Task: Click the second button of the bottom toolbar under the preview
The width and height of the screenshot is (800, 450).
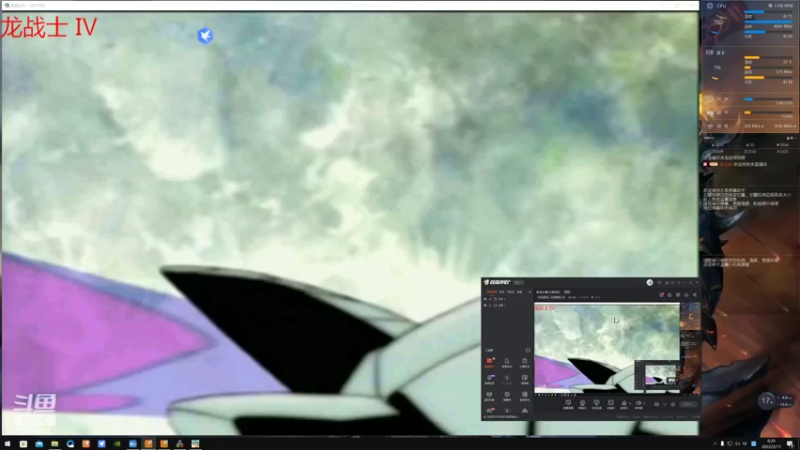Action: point(582,404)
